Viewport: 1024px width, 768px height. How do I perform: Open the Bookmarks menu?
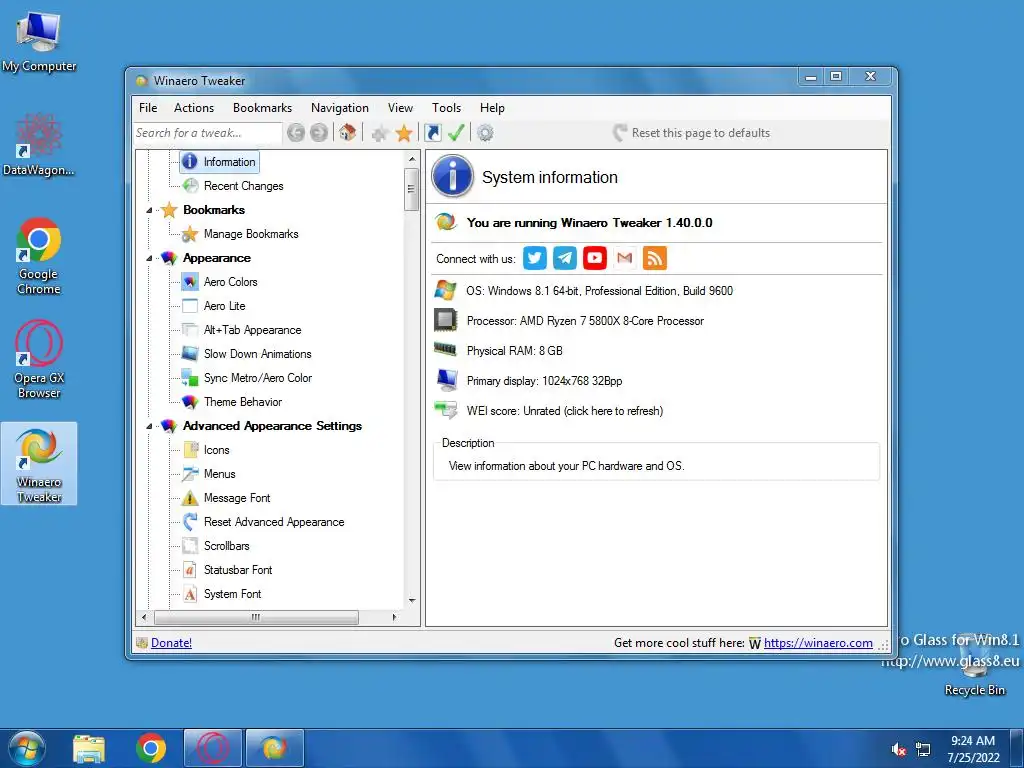pos(263,108)
